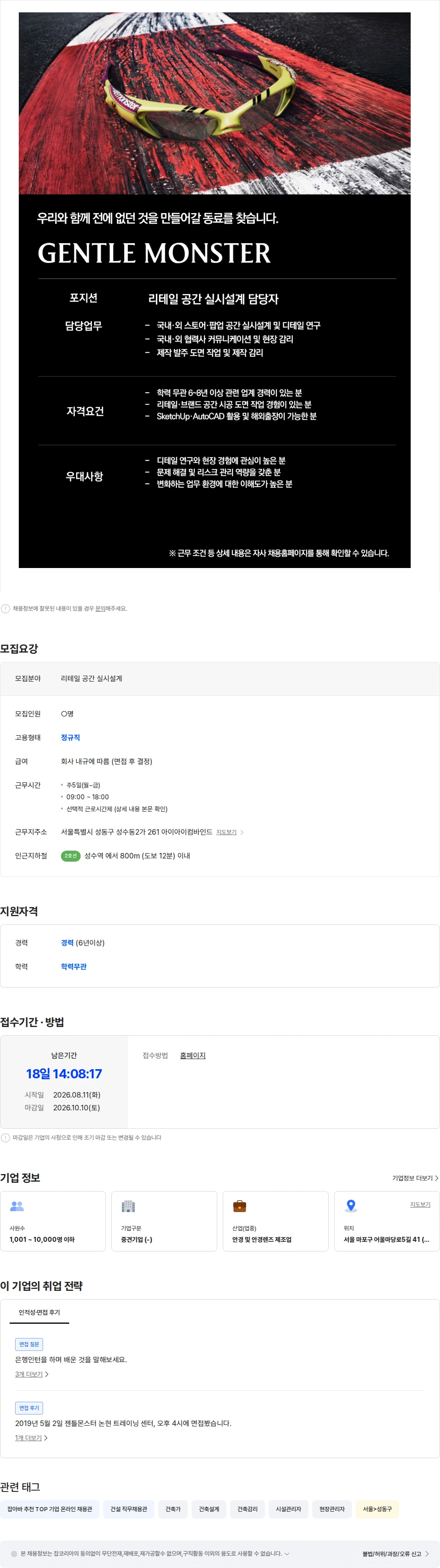Click the 건축가 tag

[x=173, y=1509]
